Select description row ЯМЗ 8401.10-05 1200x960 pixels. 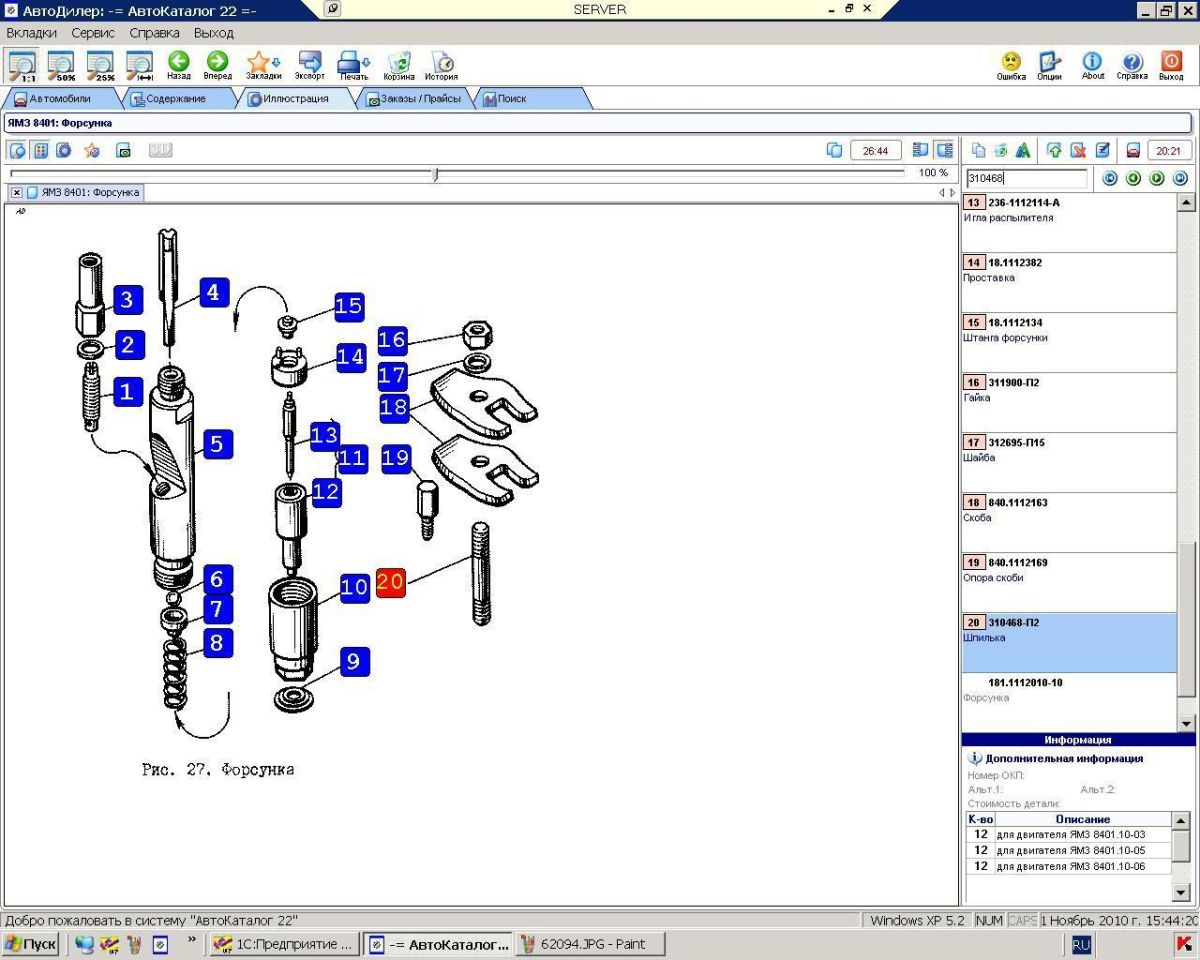1068,850
